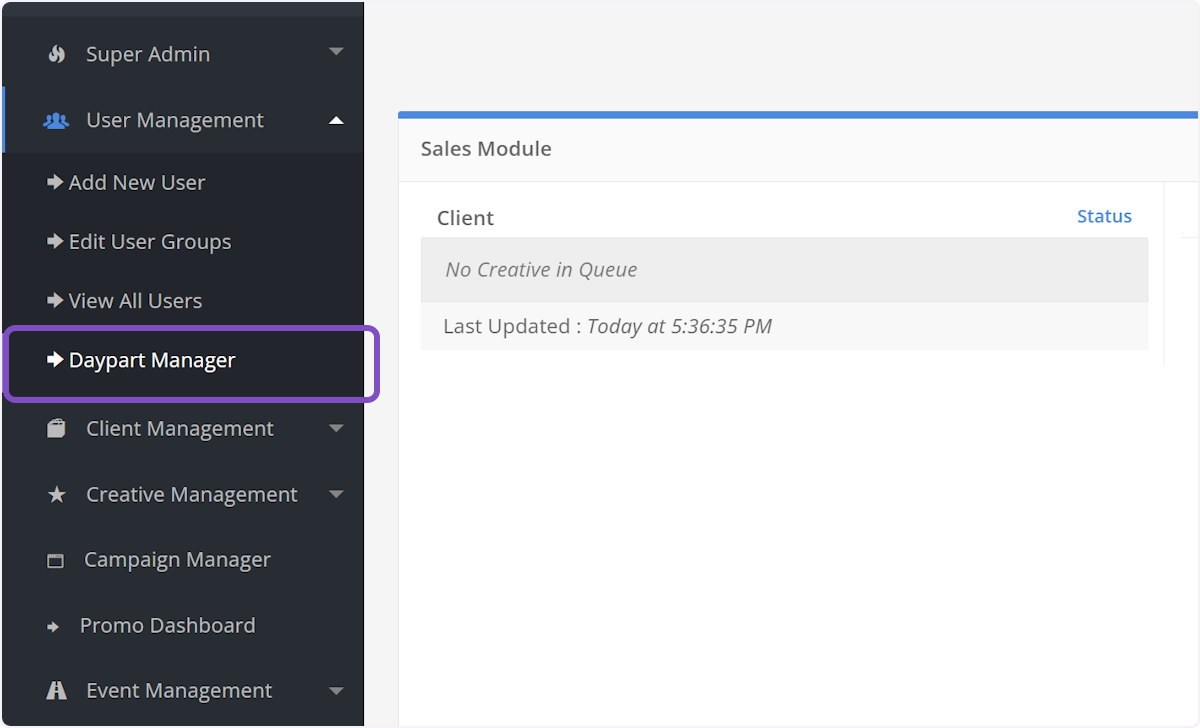Click the letter A icon for Event Management
This screenshot has width=1200, height=728.
(x=56, y=690)
